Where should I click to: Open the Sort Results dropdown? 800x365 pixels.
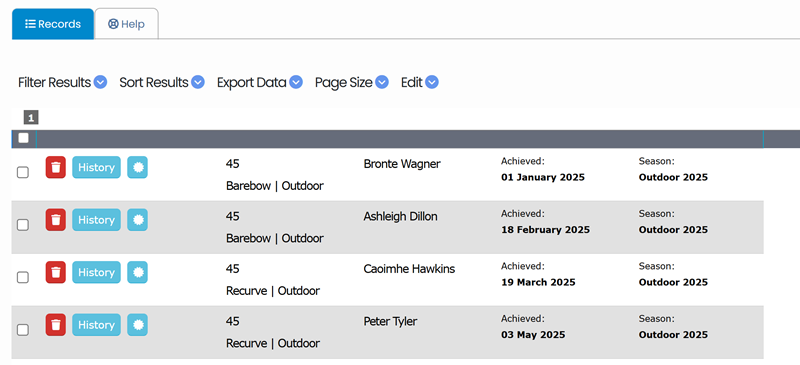162,82
